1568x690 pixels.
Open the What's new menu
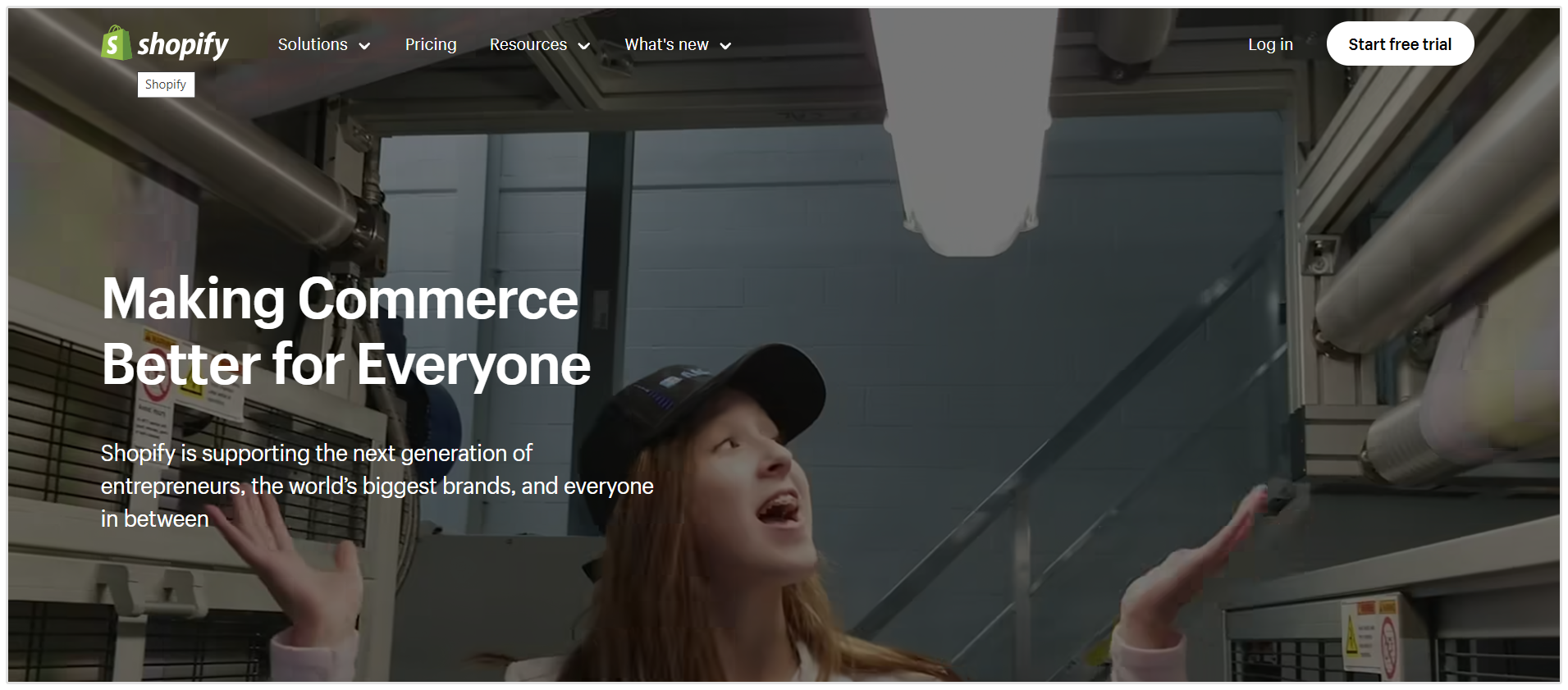(666, 45)
